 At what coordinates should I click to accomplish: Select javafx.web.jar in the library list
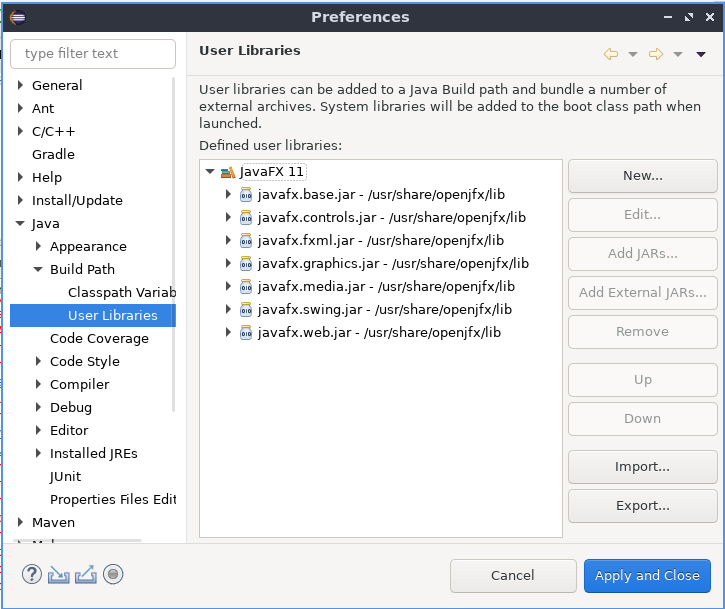coord(379,332)
